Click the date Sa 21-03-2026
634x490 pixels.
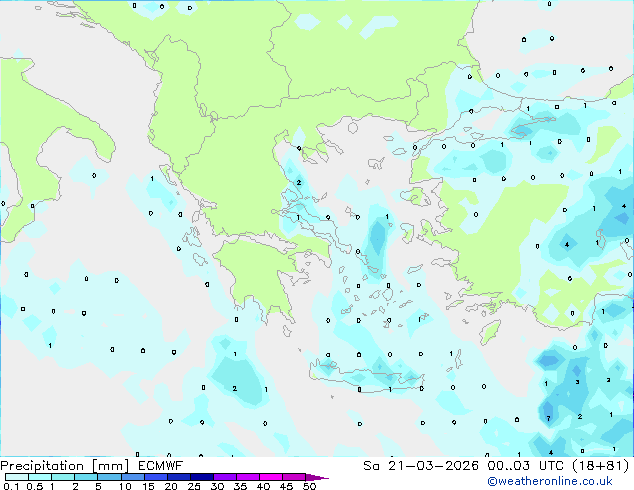tap(421, 466)
